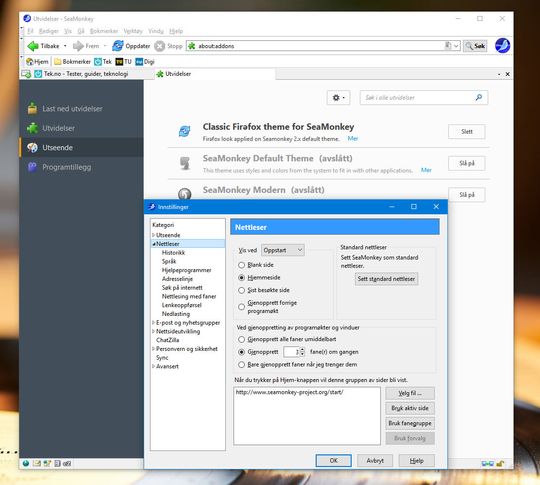This screenshot has height=485, width=540.
Task: Open the Bokmerker folder in bookmarks toolbar
Action: (x=72, y=62)
